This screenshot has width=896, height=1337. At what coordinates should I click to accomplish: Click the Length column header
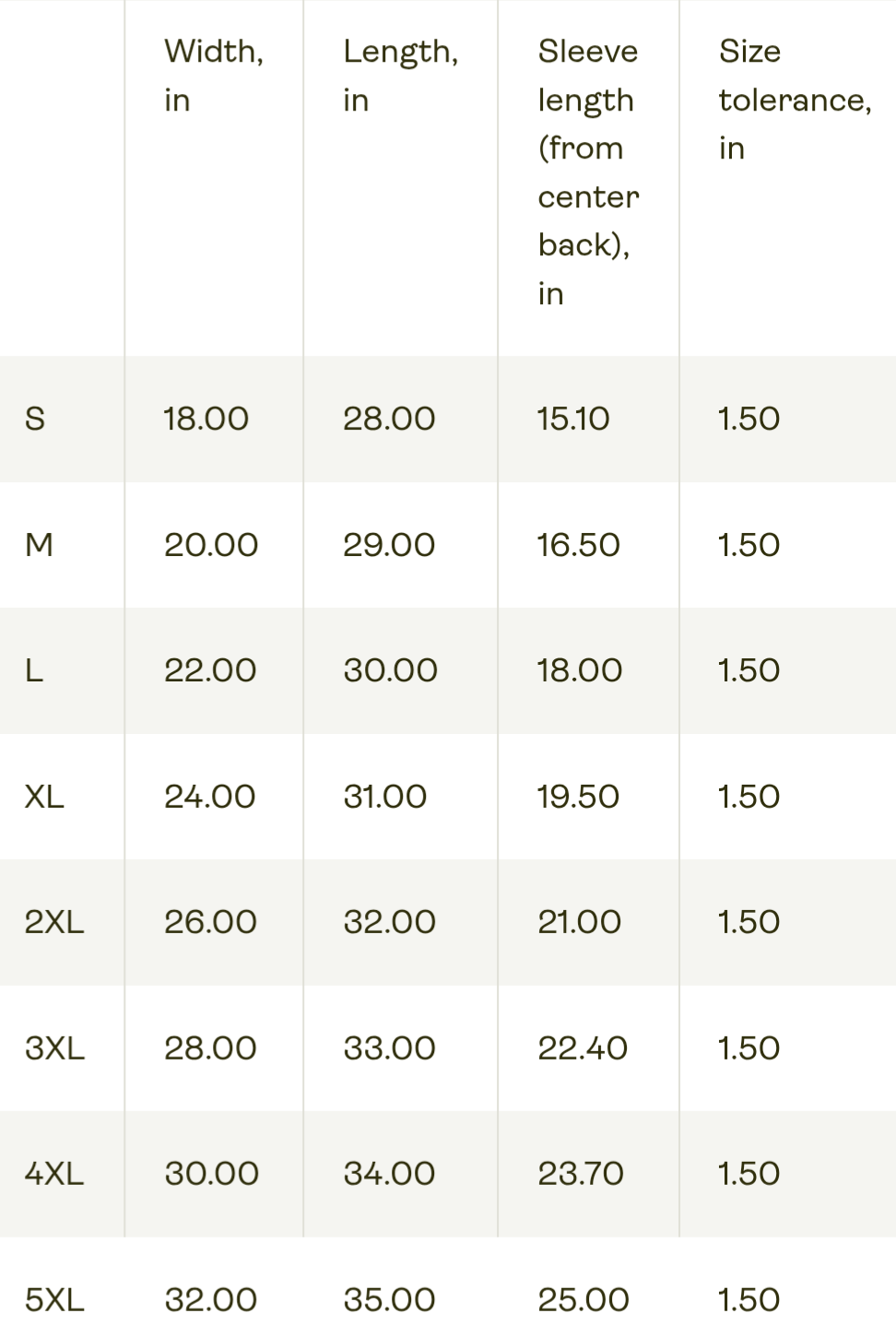click(x=400, y=76)
